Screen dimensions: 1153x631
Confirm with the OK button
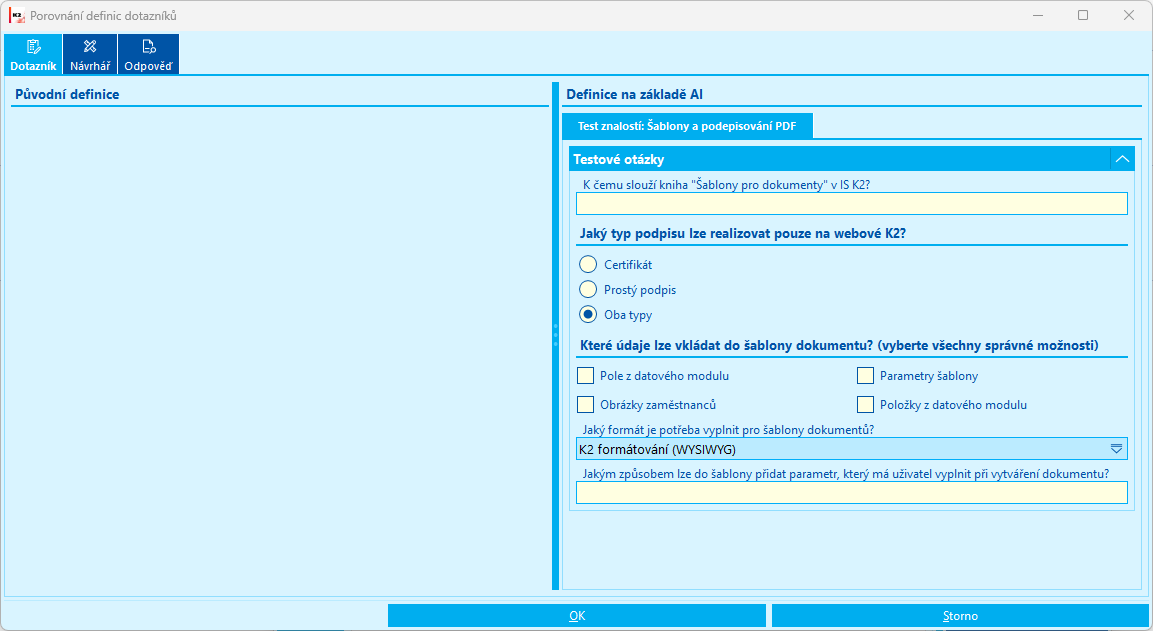pyautogui.click(x=576, y=616)
